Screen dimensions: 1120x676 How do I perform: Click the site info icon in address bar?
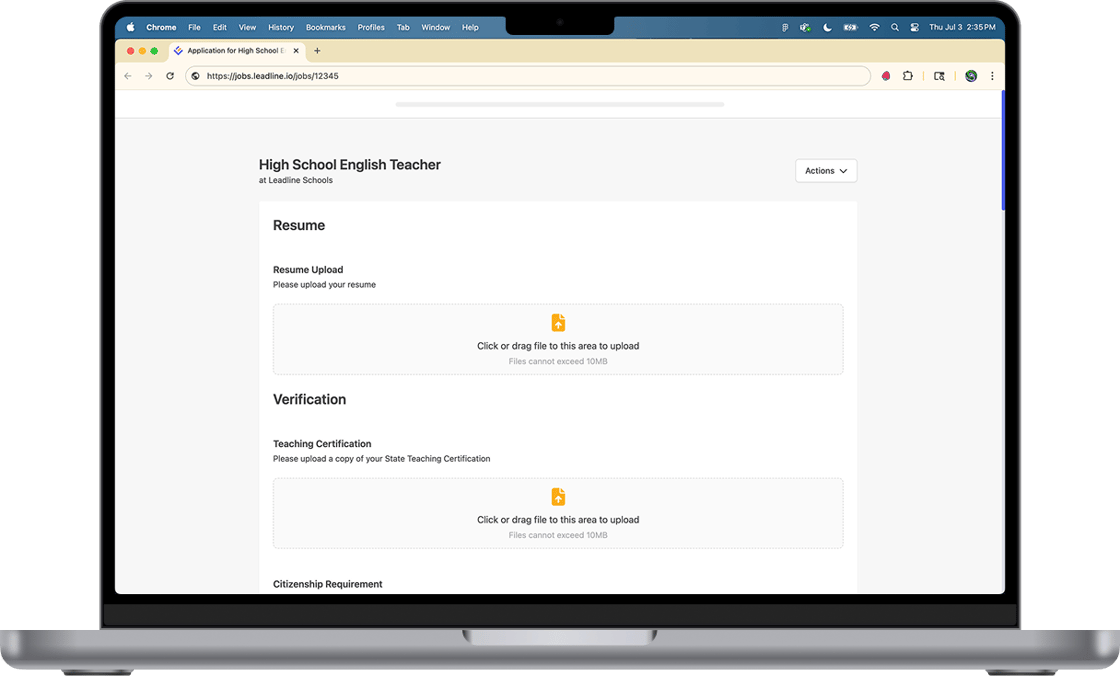196,76
